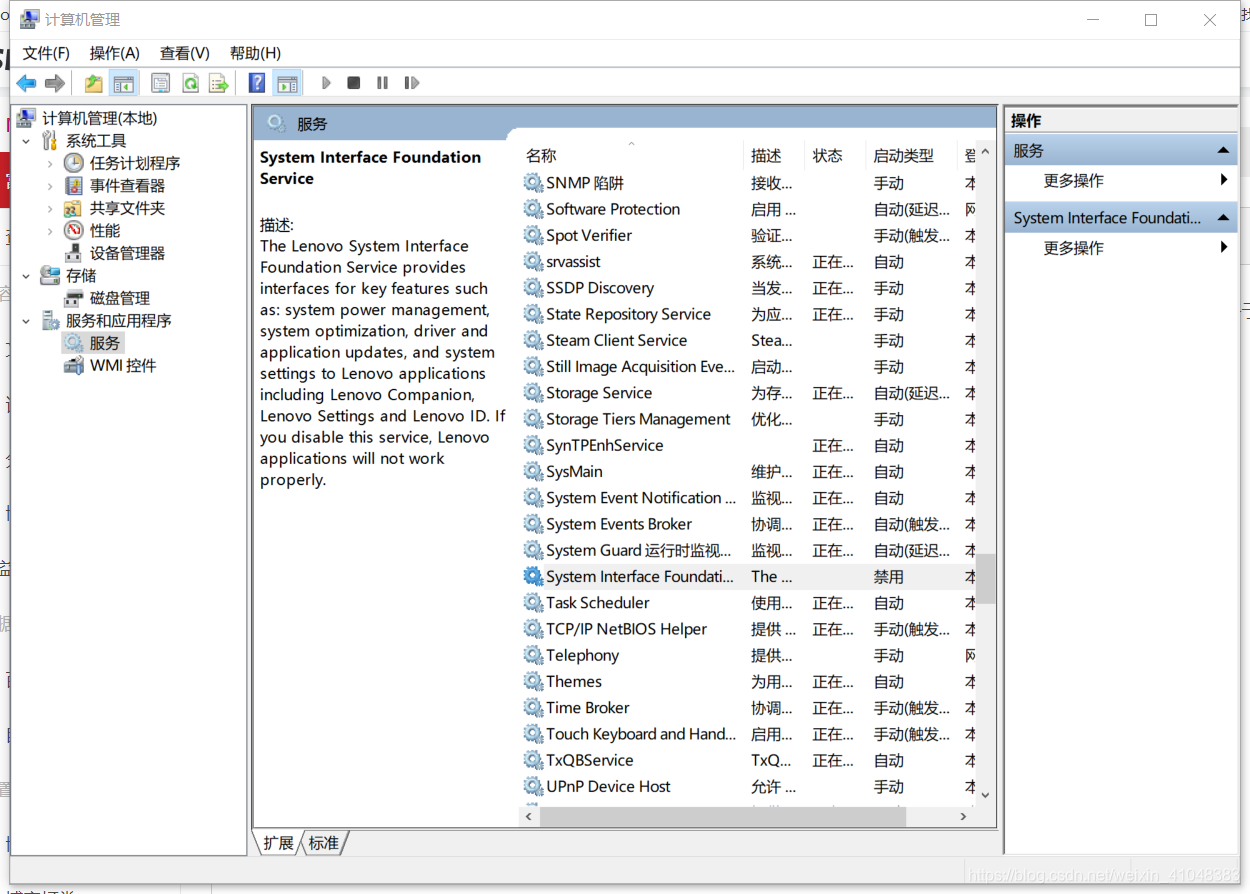Toggle the Show/Hide Console Tree icon
Viewport: 1250px width, 894px height.
(x=124, y=83)
